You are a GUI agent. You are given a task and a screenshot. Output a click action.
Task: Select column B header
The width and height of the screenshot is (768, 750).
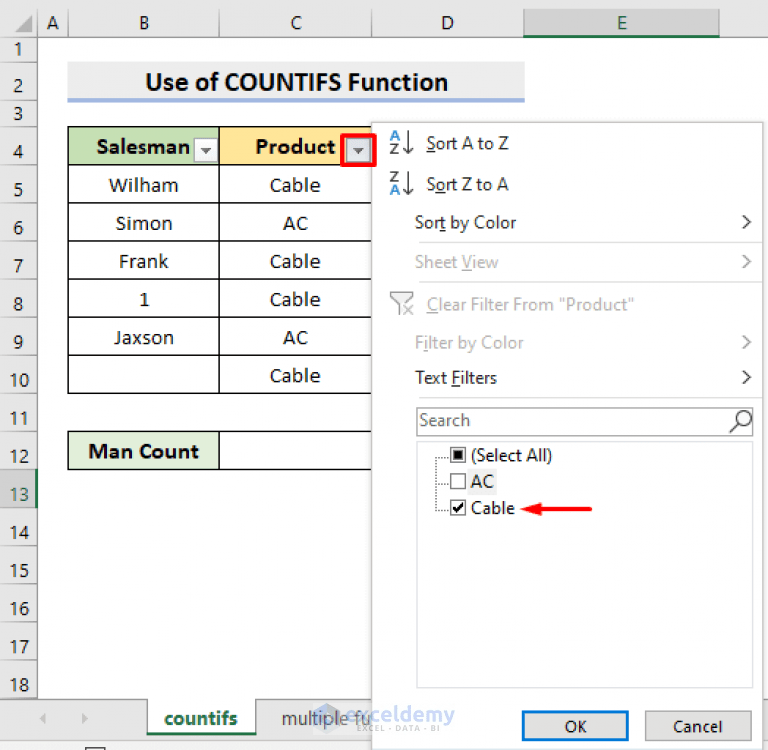144,23
